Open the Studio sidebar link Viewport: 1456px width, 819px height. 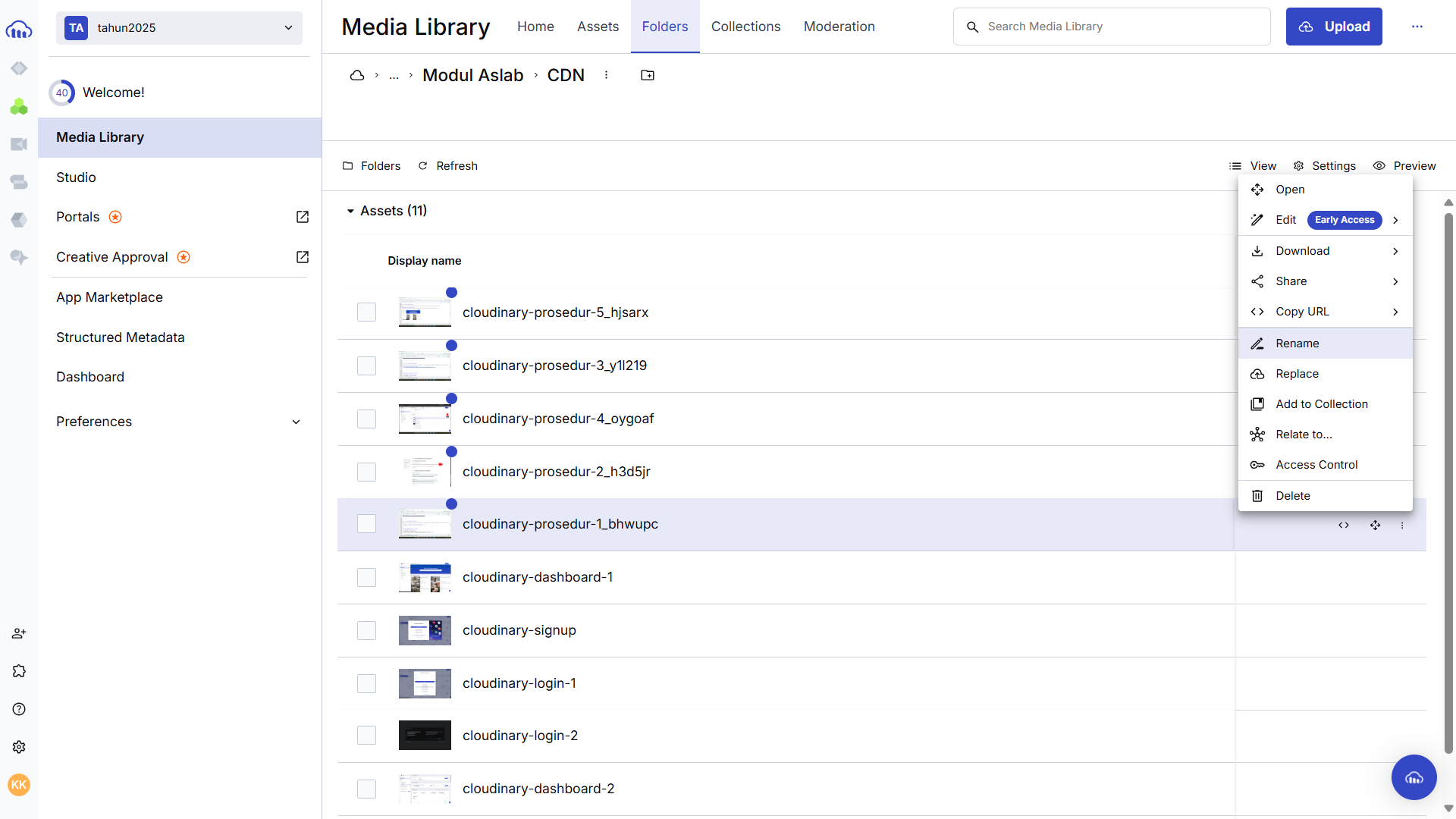(x=76, y=177)
